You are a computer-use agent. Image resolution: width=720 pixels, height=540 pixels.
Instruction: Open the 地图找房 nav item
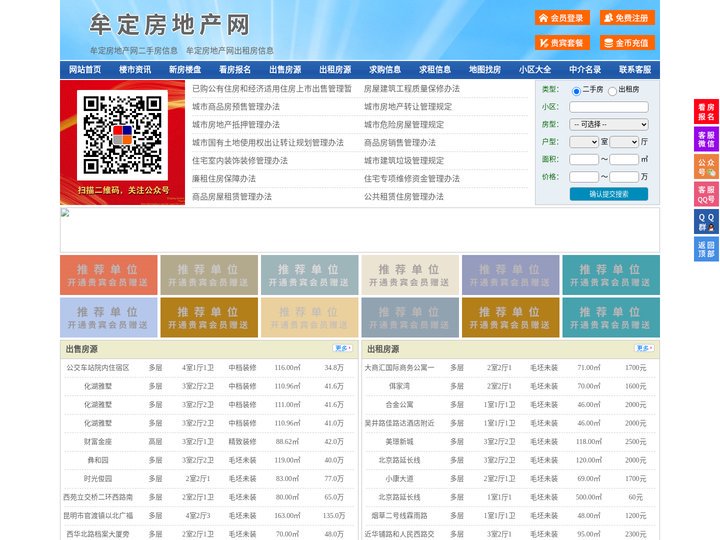[x=485, y=70]
